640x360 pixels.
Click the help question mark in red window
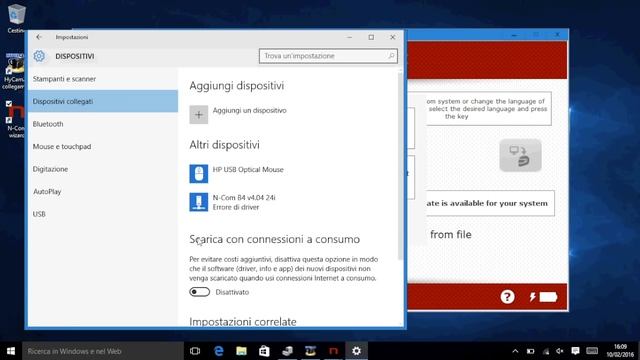click(x=507, y=297)
